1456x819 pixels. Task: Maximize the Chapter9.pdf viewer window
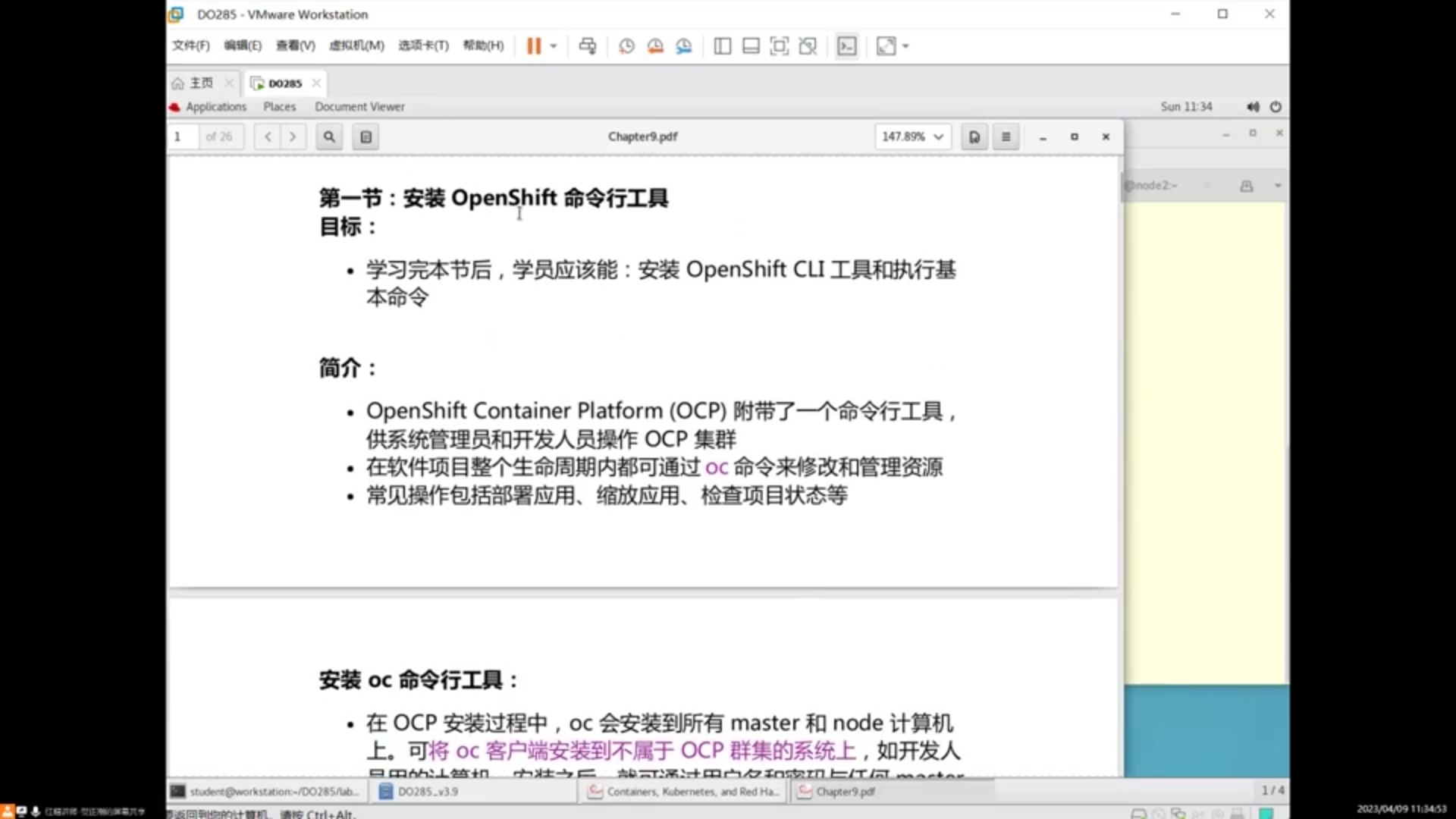[1074, 137]
